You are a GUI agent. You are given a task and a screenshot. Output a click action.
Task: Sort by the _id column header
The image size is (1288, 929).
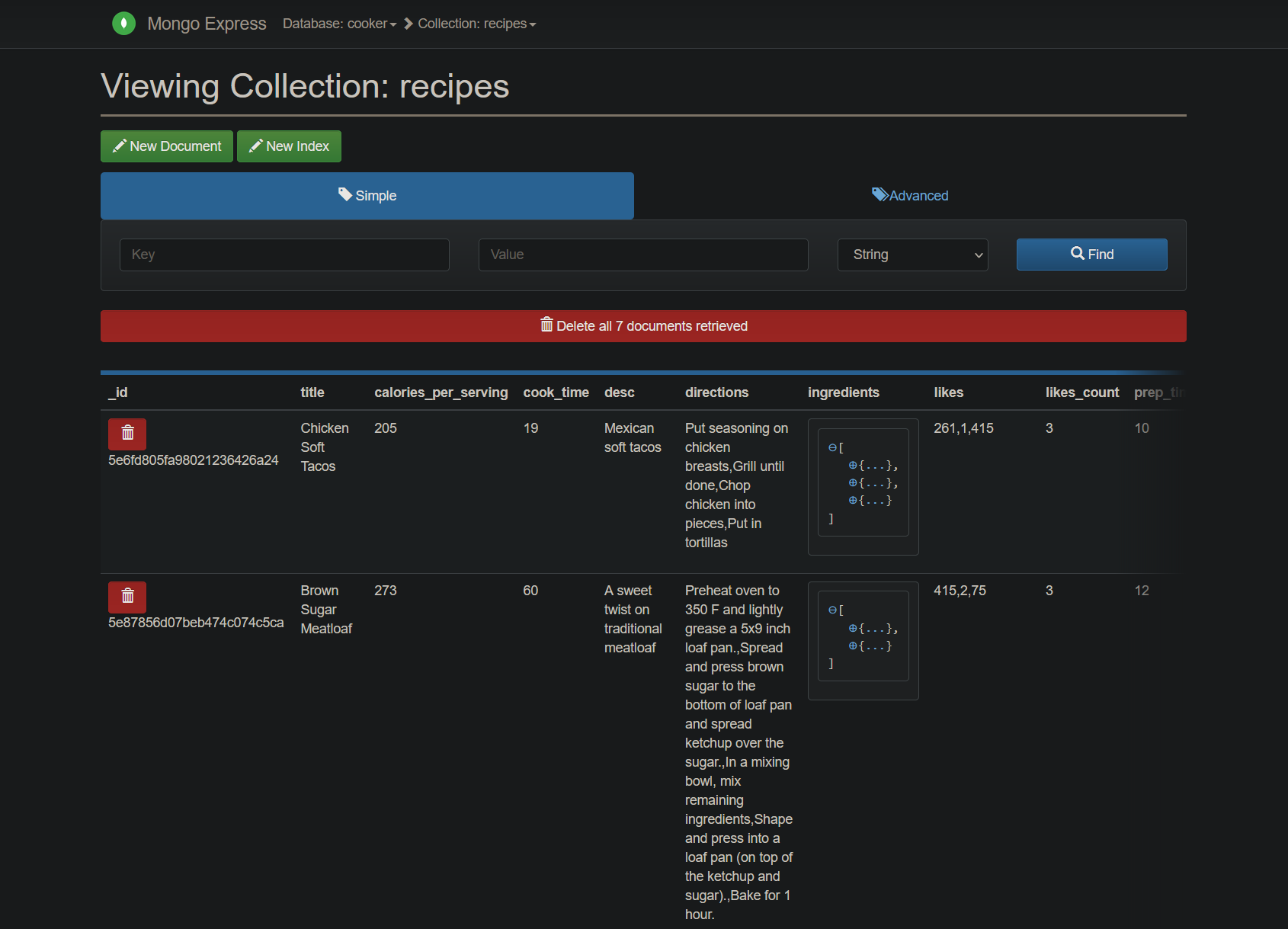pyautogui.click(x=118, y=392)
